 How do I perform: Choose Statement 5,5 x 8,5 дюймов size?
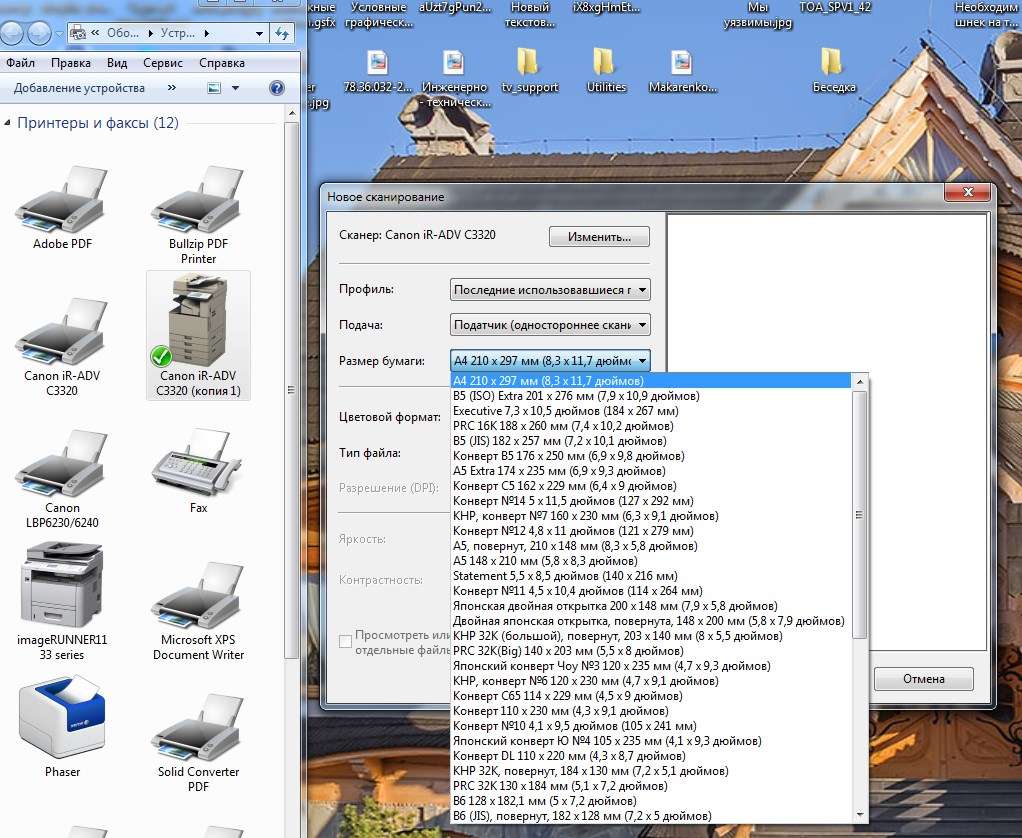tap(651, 575)
